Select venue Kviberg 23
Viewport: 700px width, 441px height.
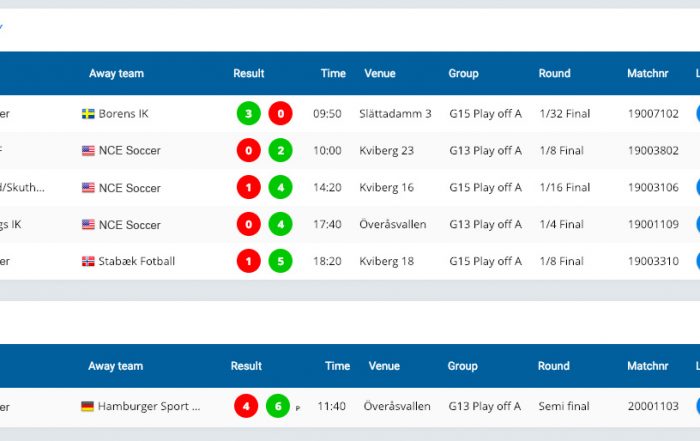387,151
